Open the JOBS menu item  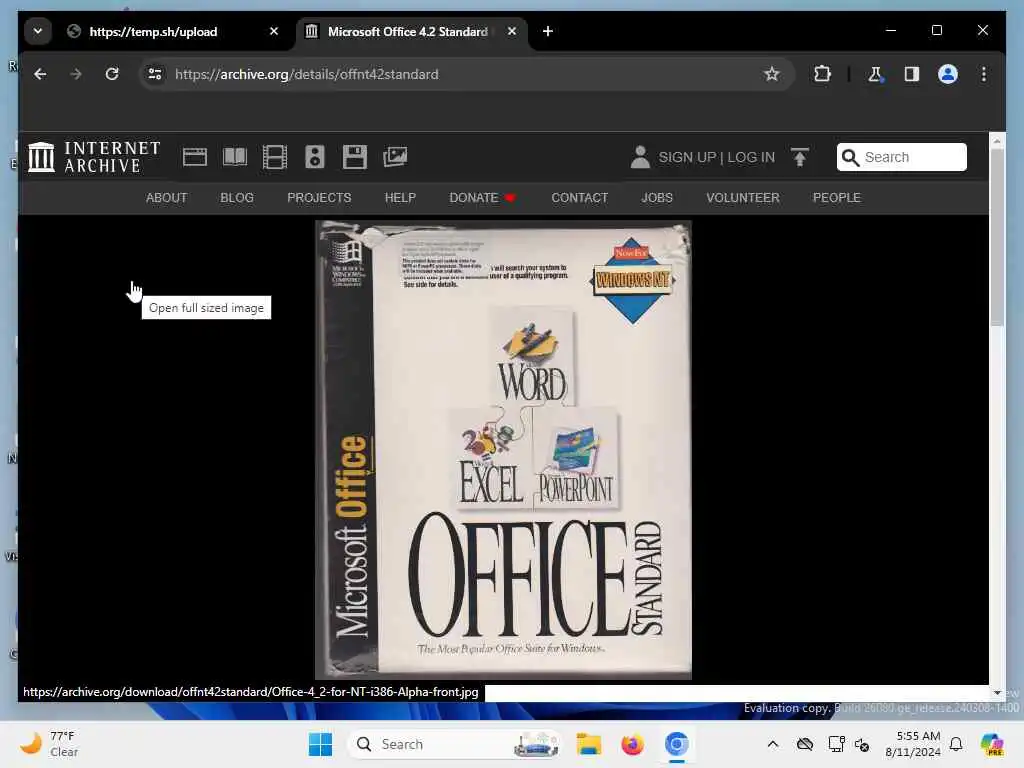pyautogui.click(x=657, y=198)
